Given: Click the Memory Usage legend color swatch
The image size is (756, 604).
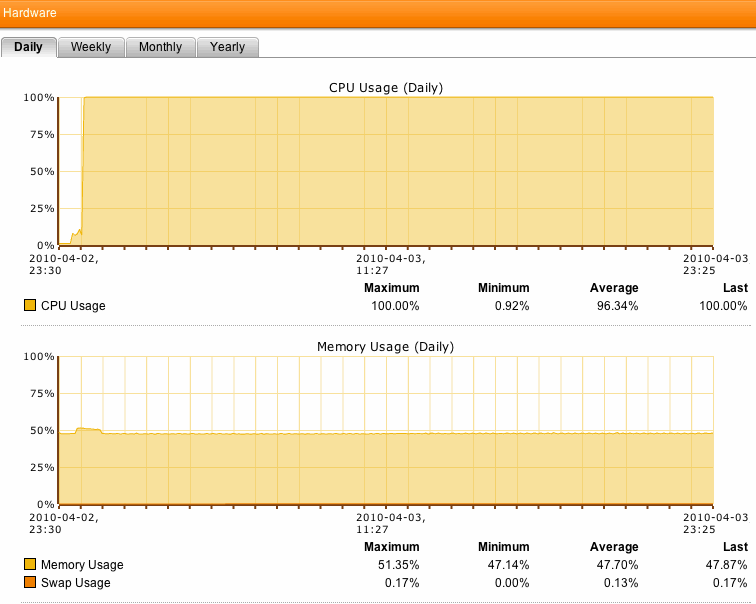Looking at the screenshot, I should click(29, 565).
